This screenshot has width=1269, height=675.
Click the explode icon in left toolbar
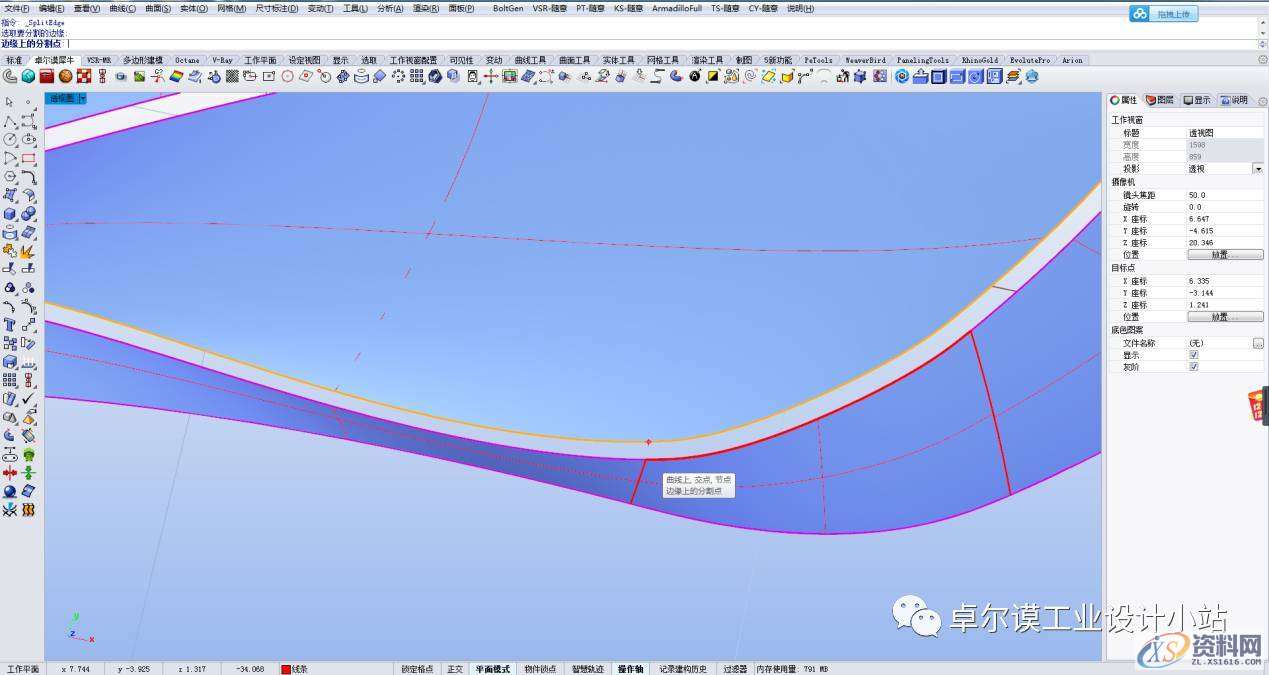[x=28, y=250]
